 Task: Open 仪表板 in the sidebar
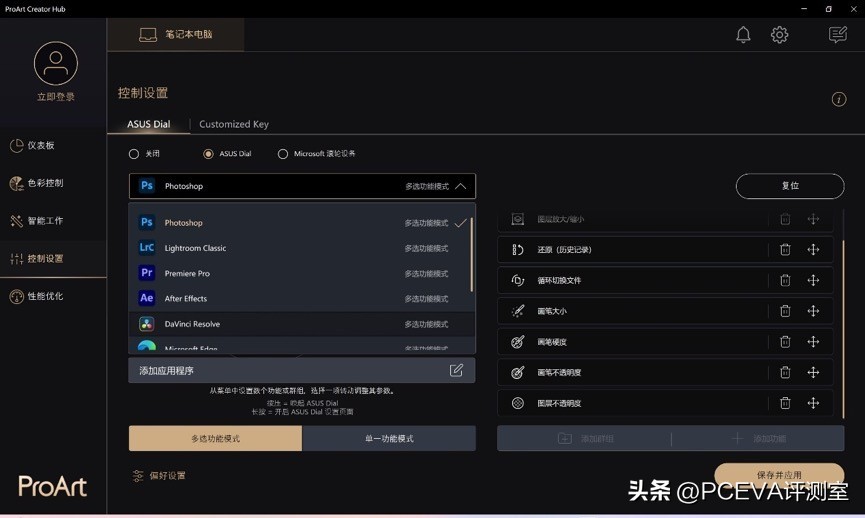click(x=53, y=145)
